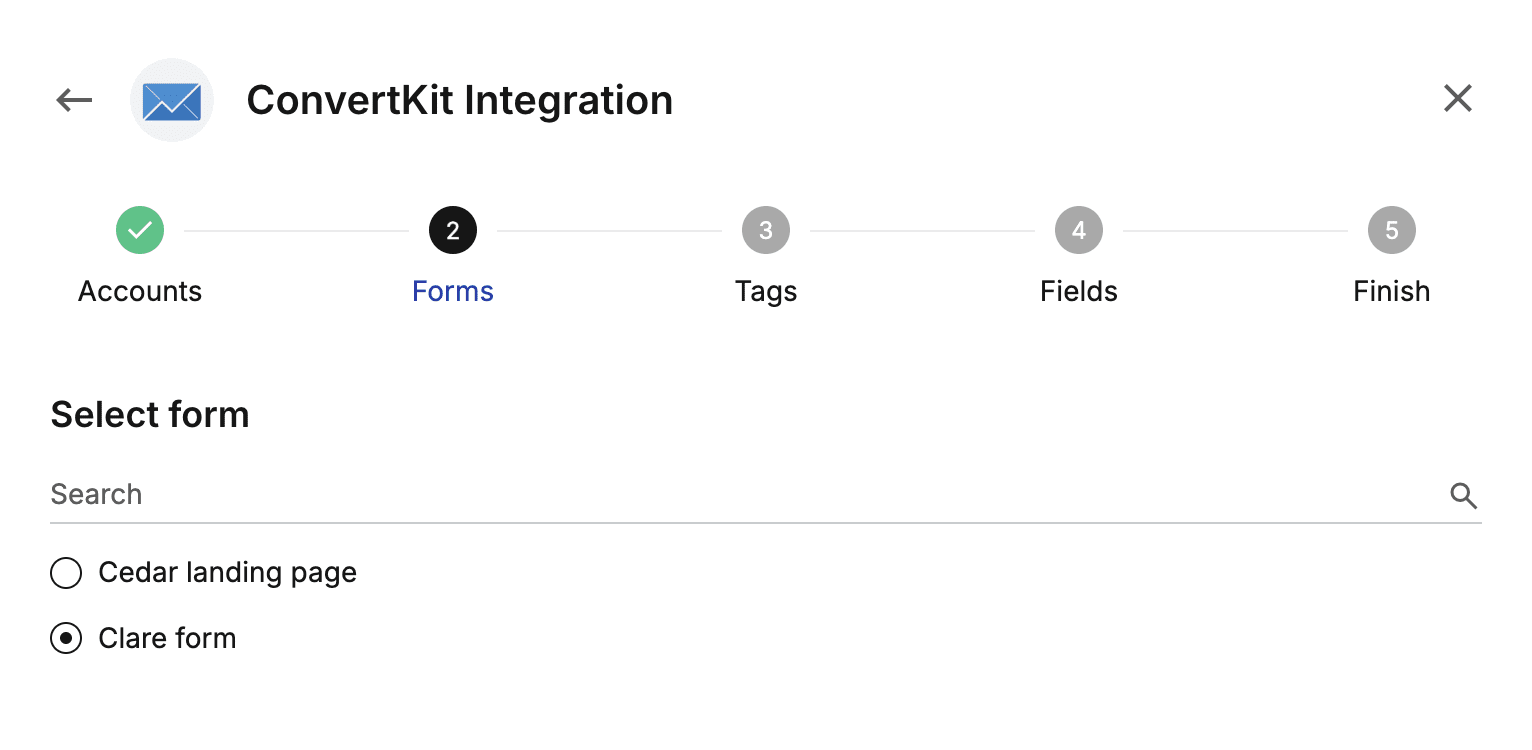The width and height of the screenshot is (1532, 750).
Task: Click the step 5 circle icon
Action: [x=1391, y=230]
